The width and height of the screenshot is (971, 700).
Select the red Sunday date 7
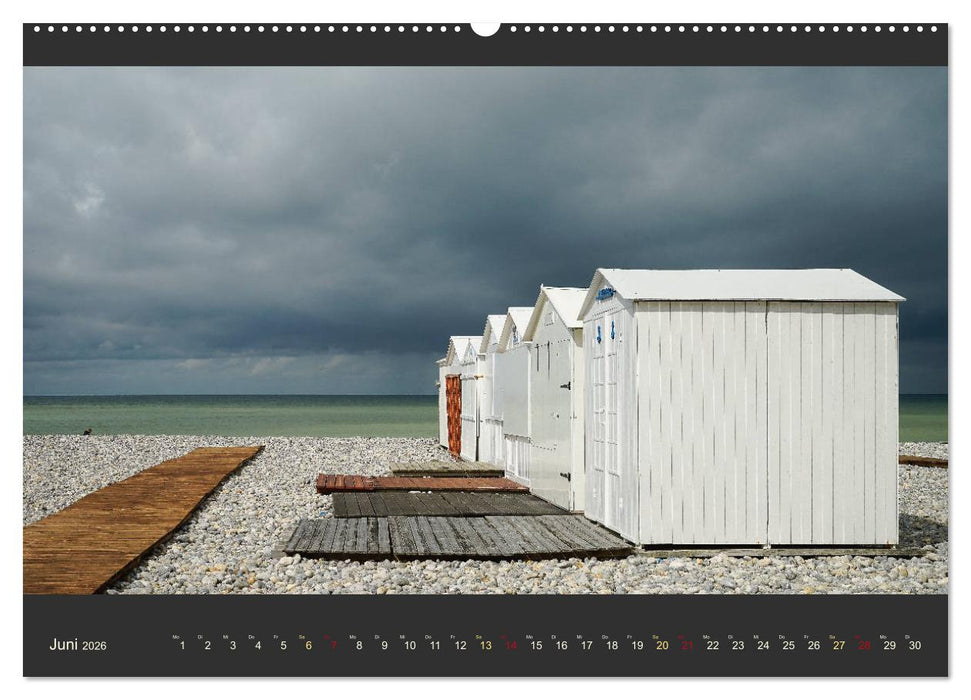pos(333,647)
